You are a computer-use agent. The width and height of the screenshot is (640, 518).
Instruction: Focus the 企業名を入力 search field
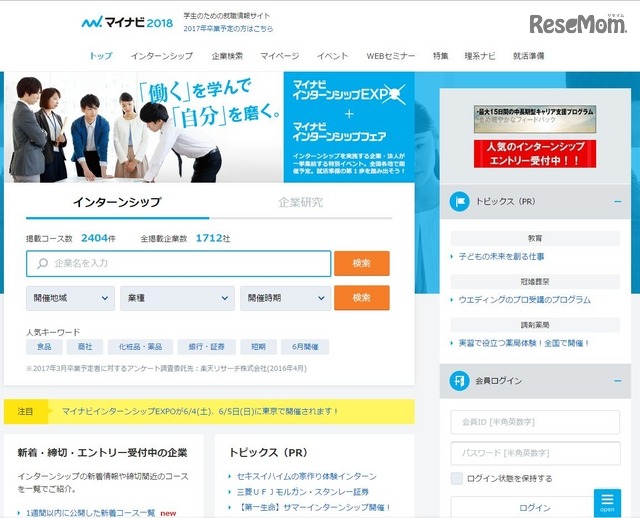pos(178,263)
